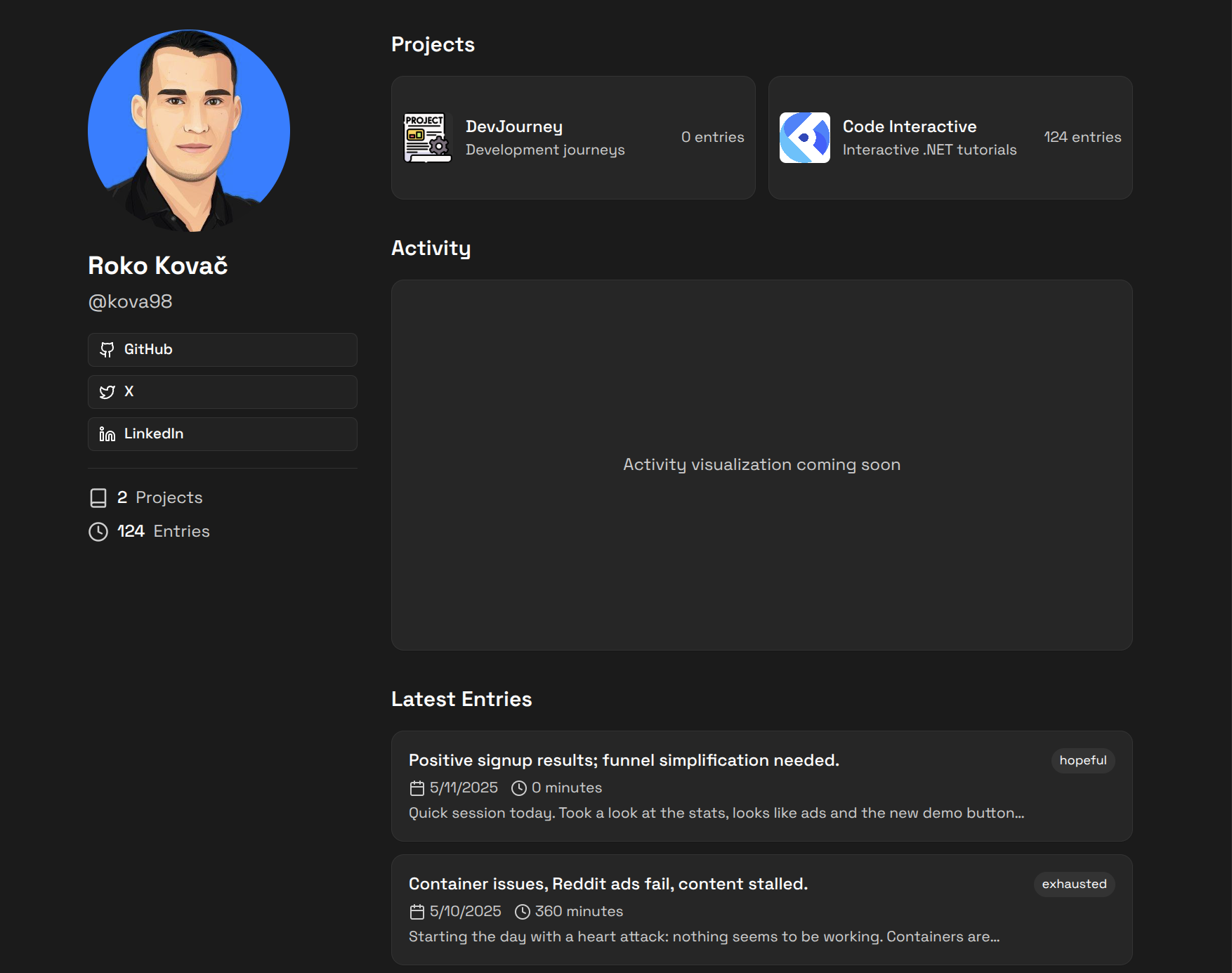Image resolution: width=1232 pixels, height=973 pixels.
Task: Click the book icon beside 2 Projects
Action: click(98, 498)
